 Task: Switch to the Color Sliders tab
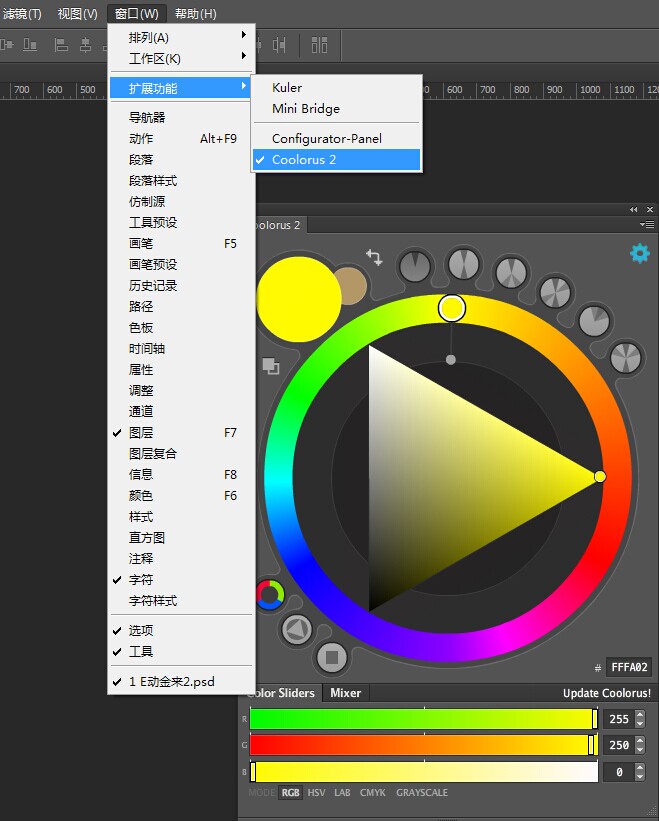282,693
